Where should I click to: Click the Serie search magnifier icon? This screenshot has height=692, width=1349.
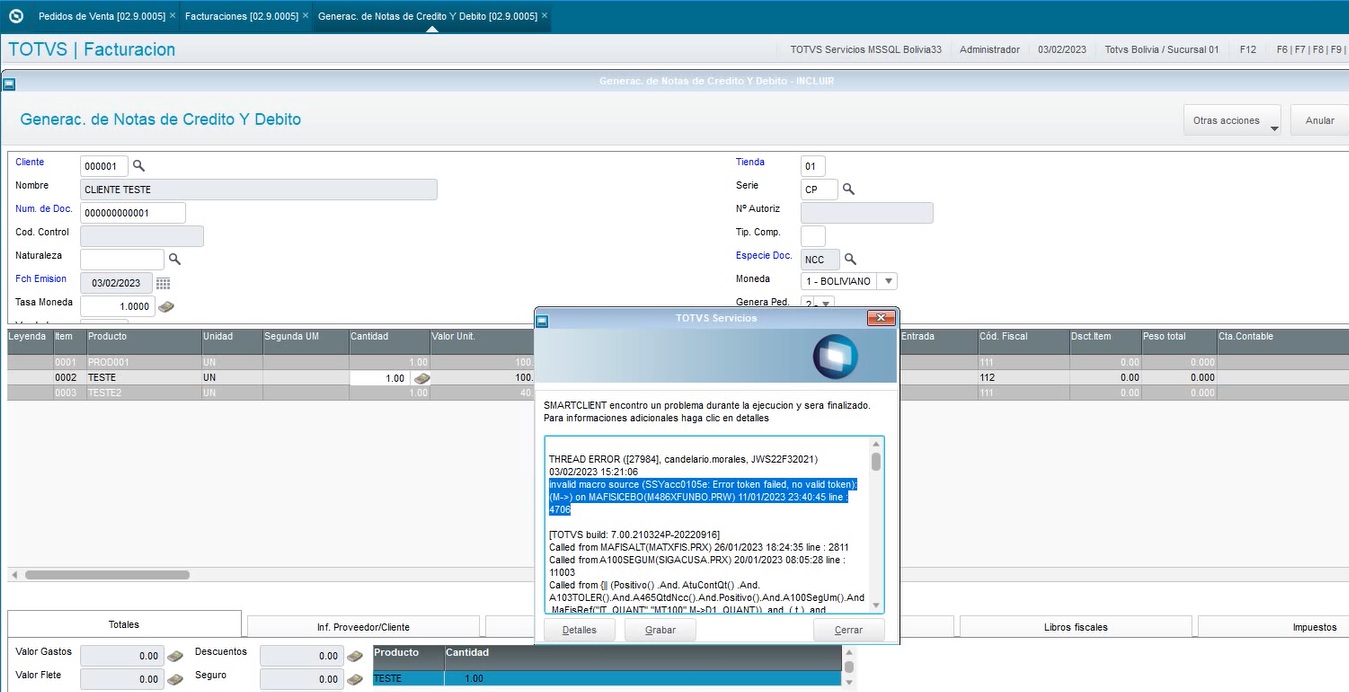pos(848,189)
